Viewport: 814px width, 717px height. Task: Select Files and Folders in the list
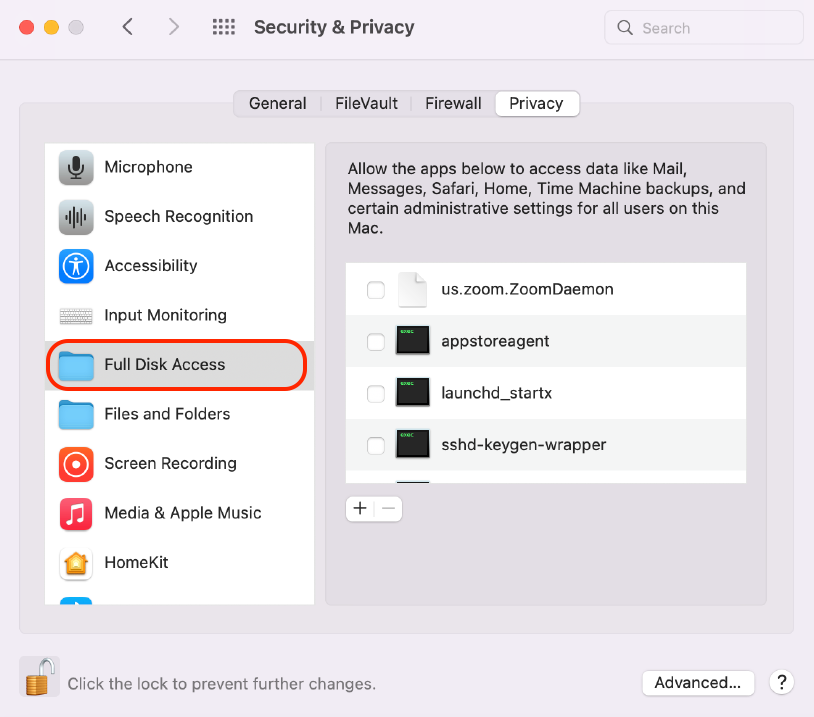[167, 414]
